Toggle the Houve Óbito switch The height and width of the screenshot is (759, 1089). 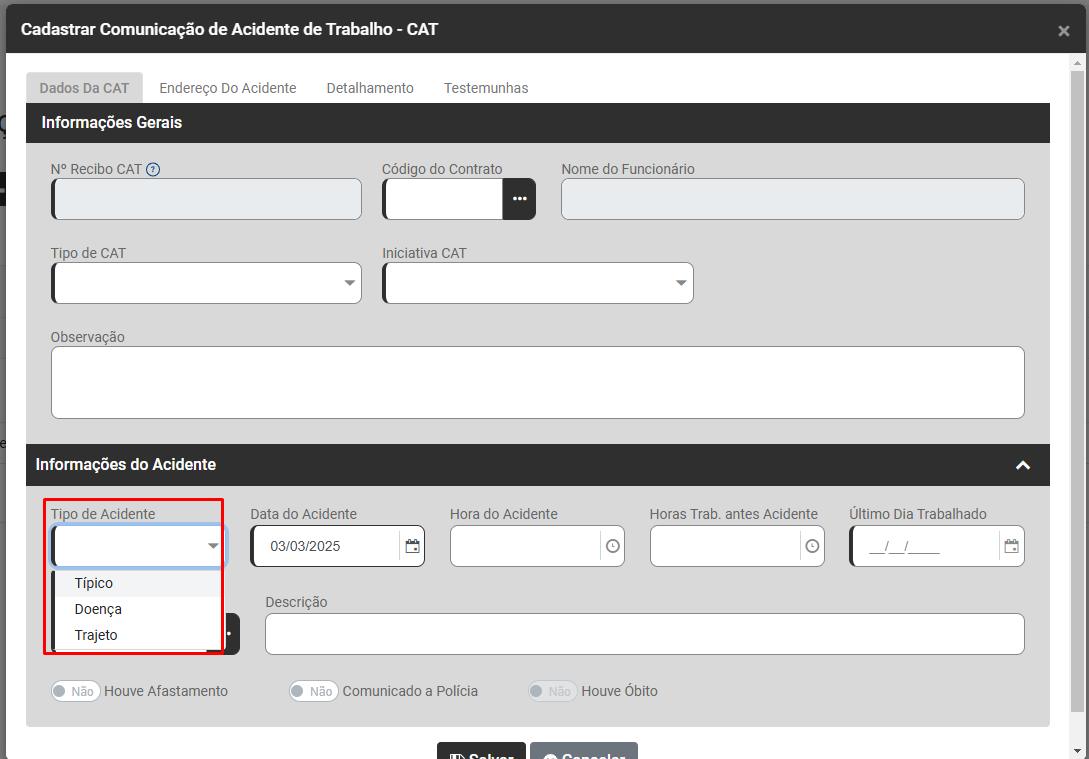click(x=553, y=692)
